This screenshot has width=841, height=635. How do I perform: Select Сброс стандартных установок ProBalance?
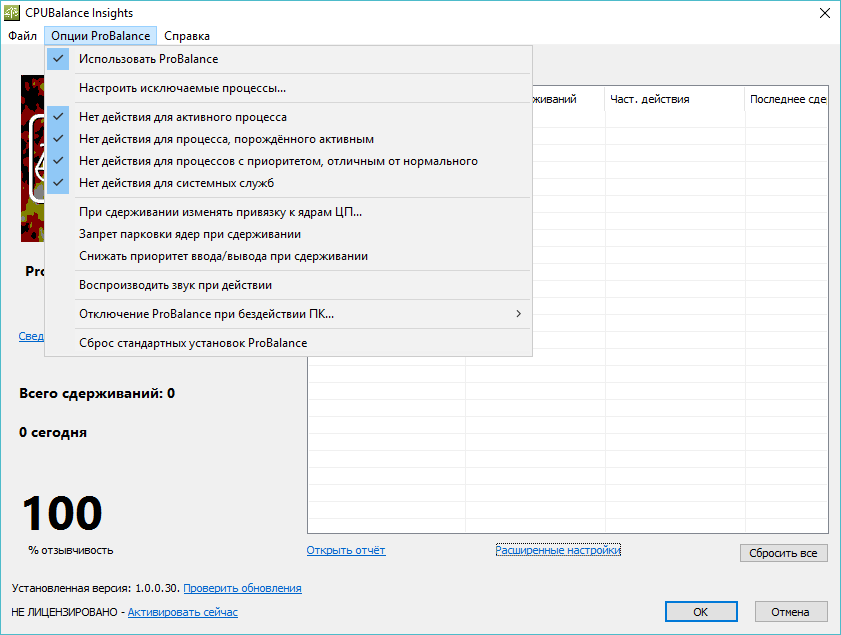click(289, 343)
